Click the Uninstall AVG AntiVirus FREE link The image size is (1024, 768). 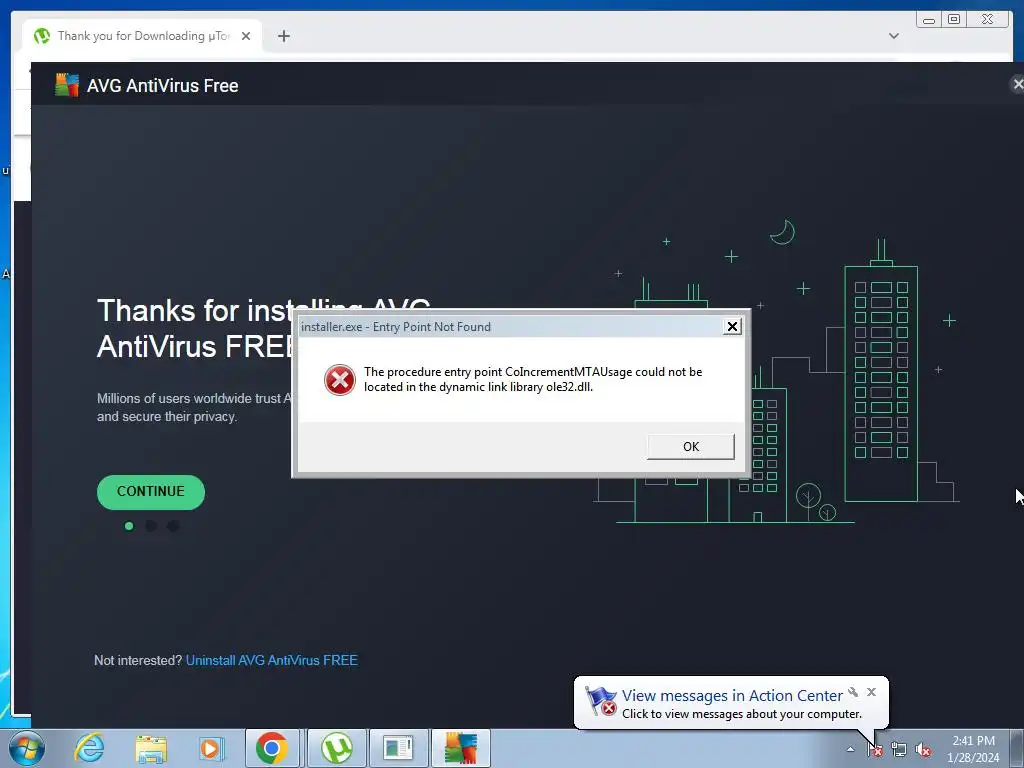tap(272, 660)
